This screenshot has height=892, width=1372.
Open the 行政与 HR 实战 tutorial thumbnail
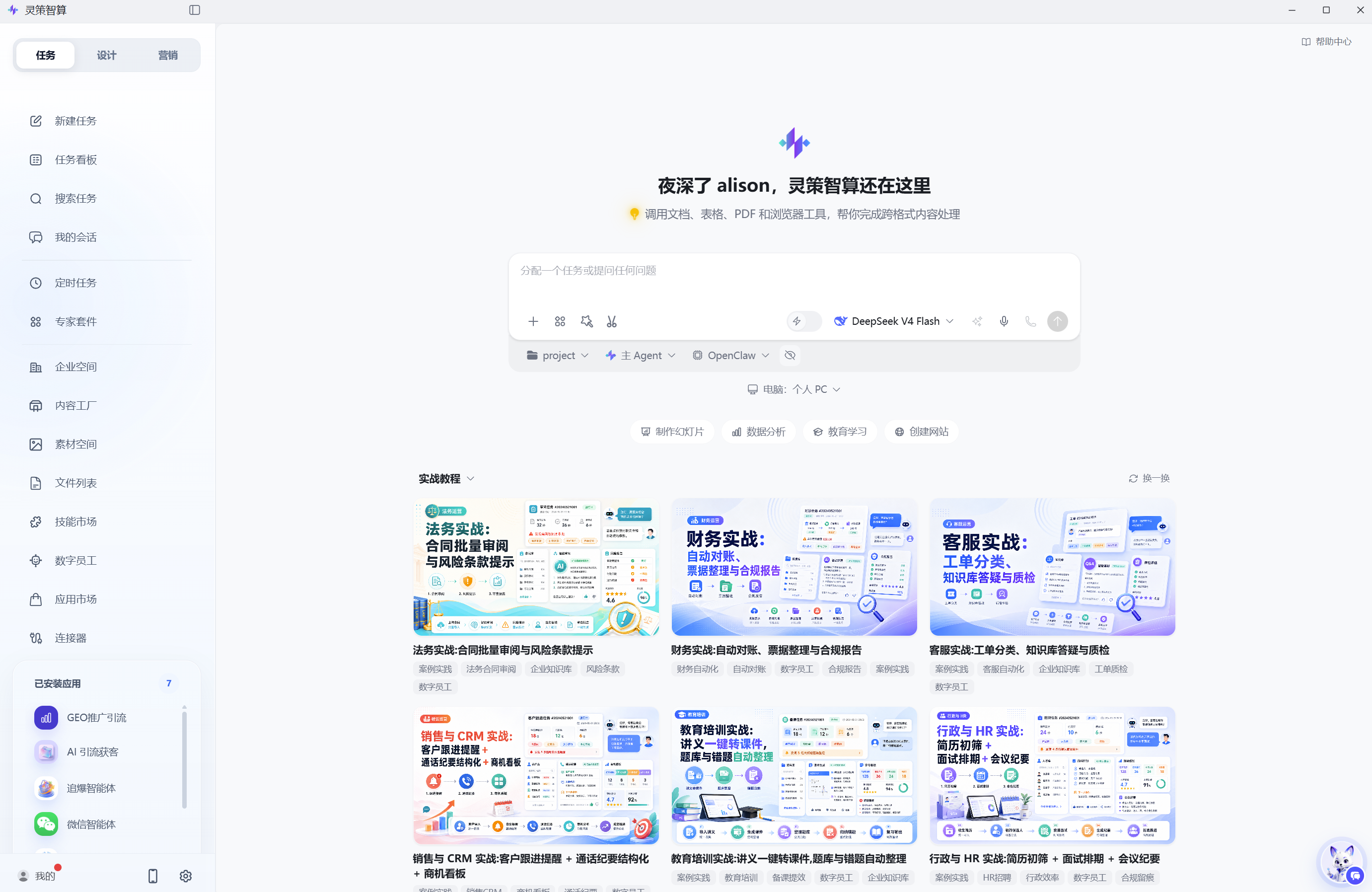pos(1052,775)
